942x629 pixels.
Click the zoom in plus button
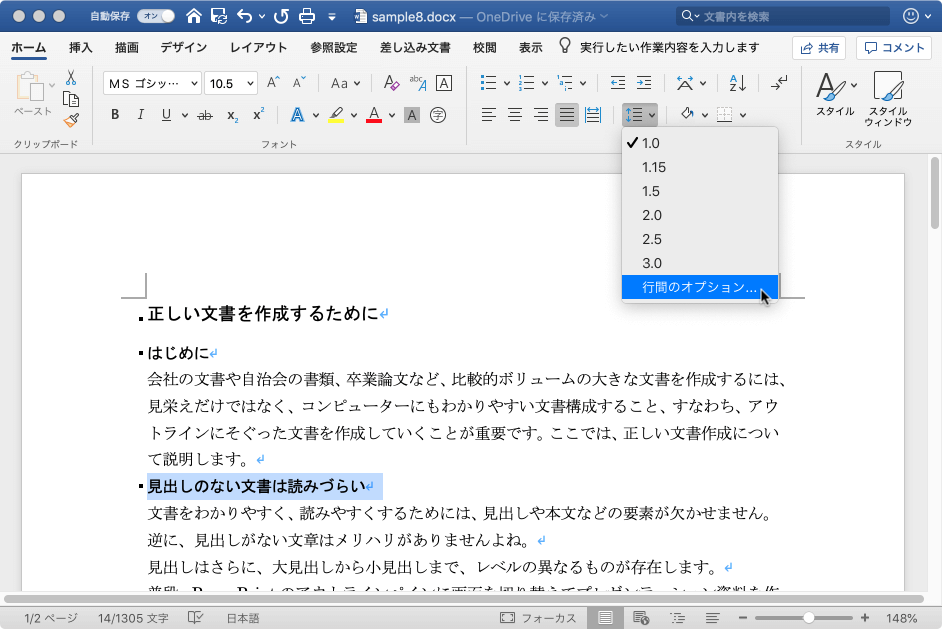coord(865,618)
